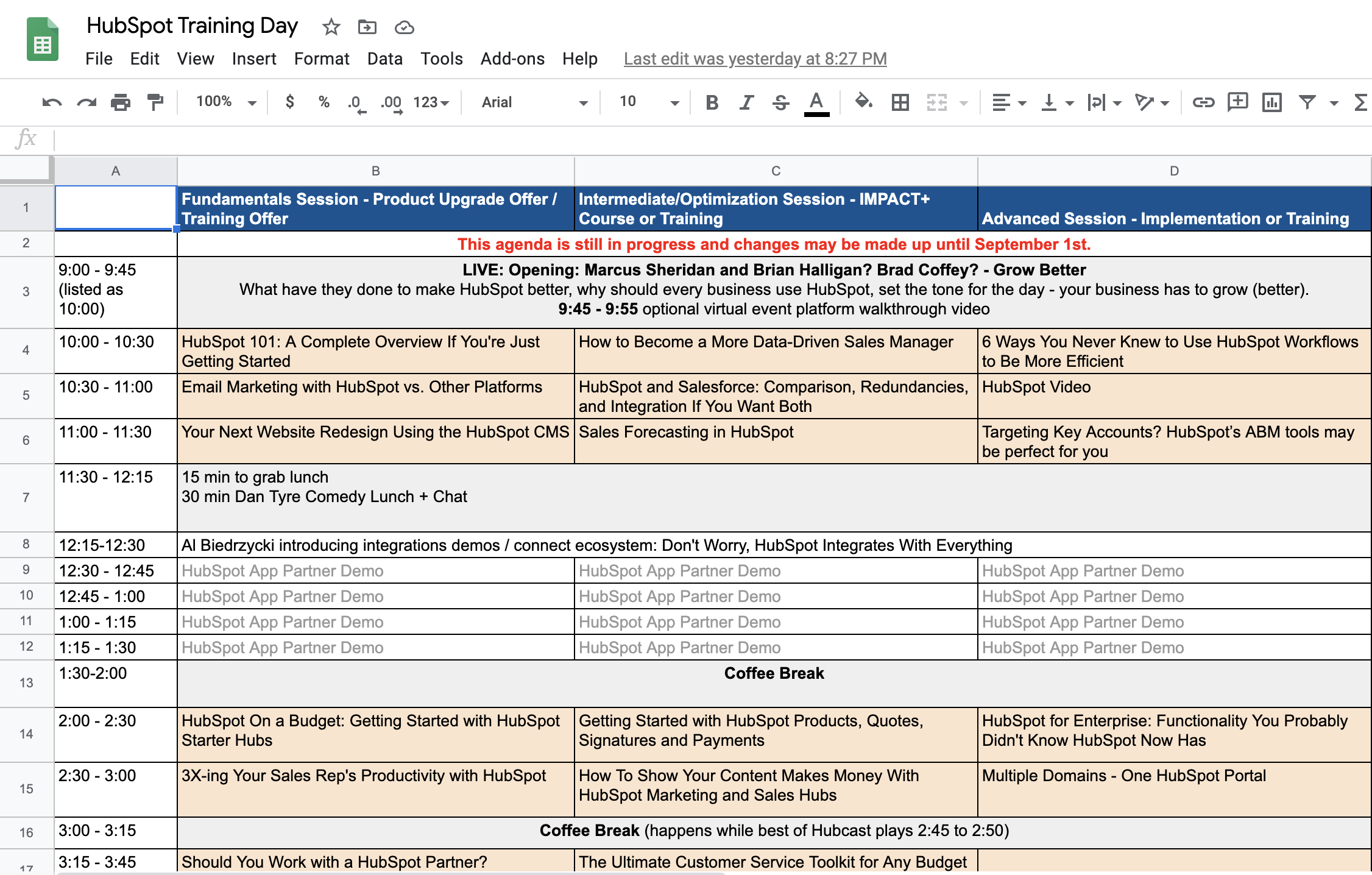This screenshot has width=1372, height=875.
Task: Apply percent format
Action: (x=324, y=102)
